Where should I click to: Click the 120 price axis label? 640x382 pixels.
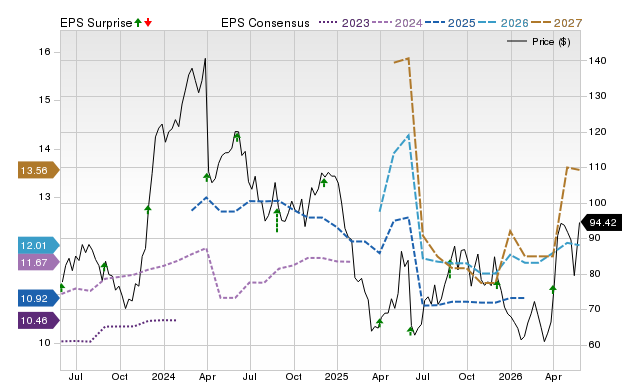pos(597,132)
